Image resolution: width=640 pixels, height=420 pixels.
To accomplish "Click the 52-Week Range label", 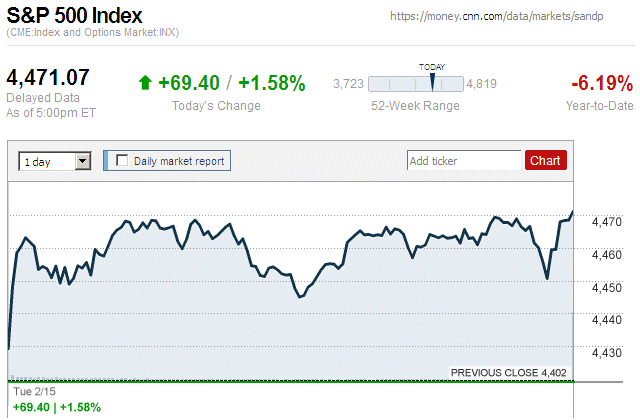I will (415, 106).
